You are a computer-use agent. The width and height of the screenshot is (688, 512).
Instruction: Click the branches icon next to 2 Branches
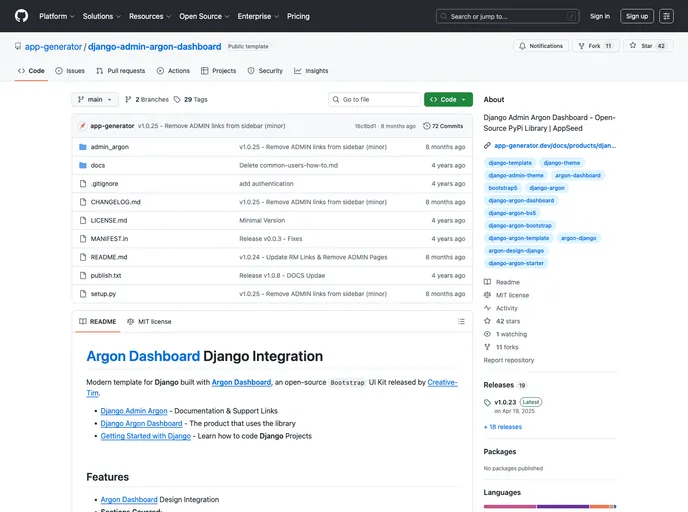pyautogui.click(x=128, y=100)
